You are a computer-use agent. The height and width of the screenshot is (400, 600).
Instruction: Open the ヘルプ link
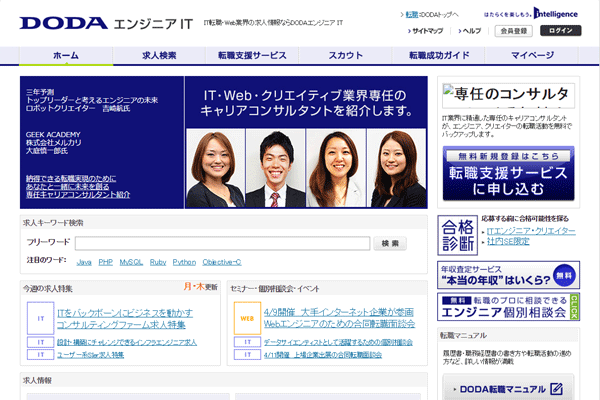click(x=470, y=31)
